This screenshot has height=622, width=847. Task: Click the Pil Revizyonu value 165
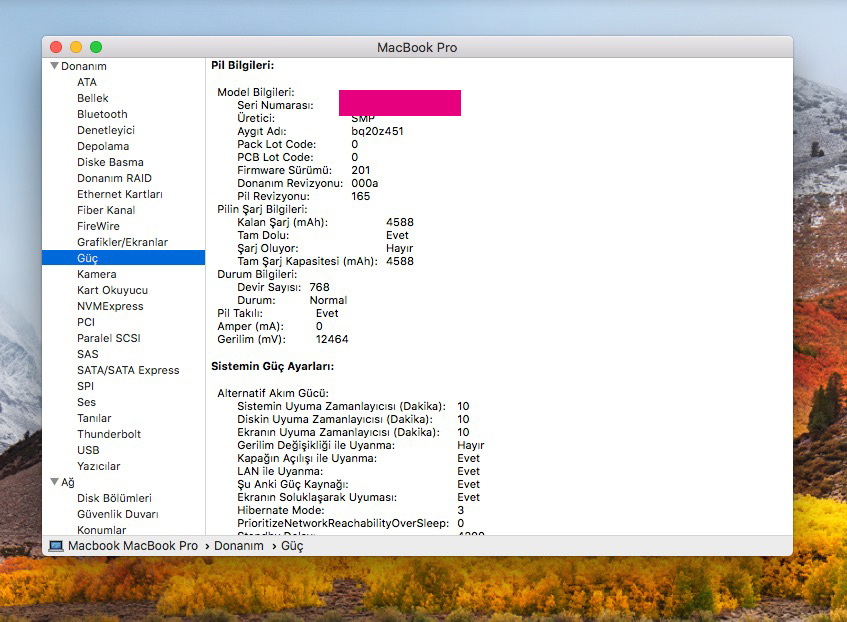[x=361, y=196]
